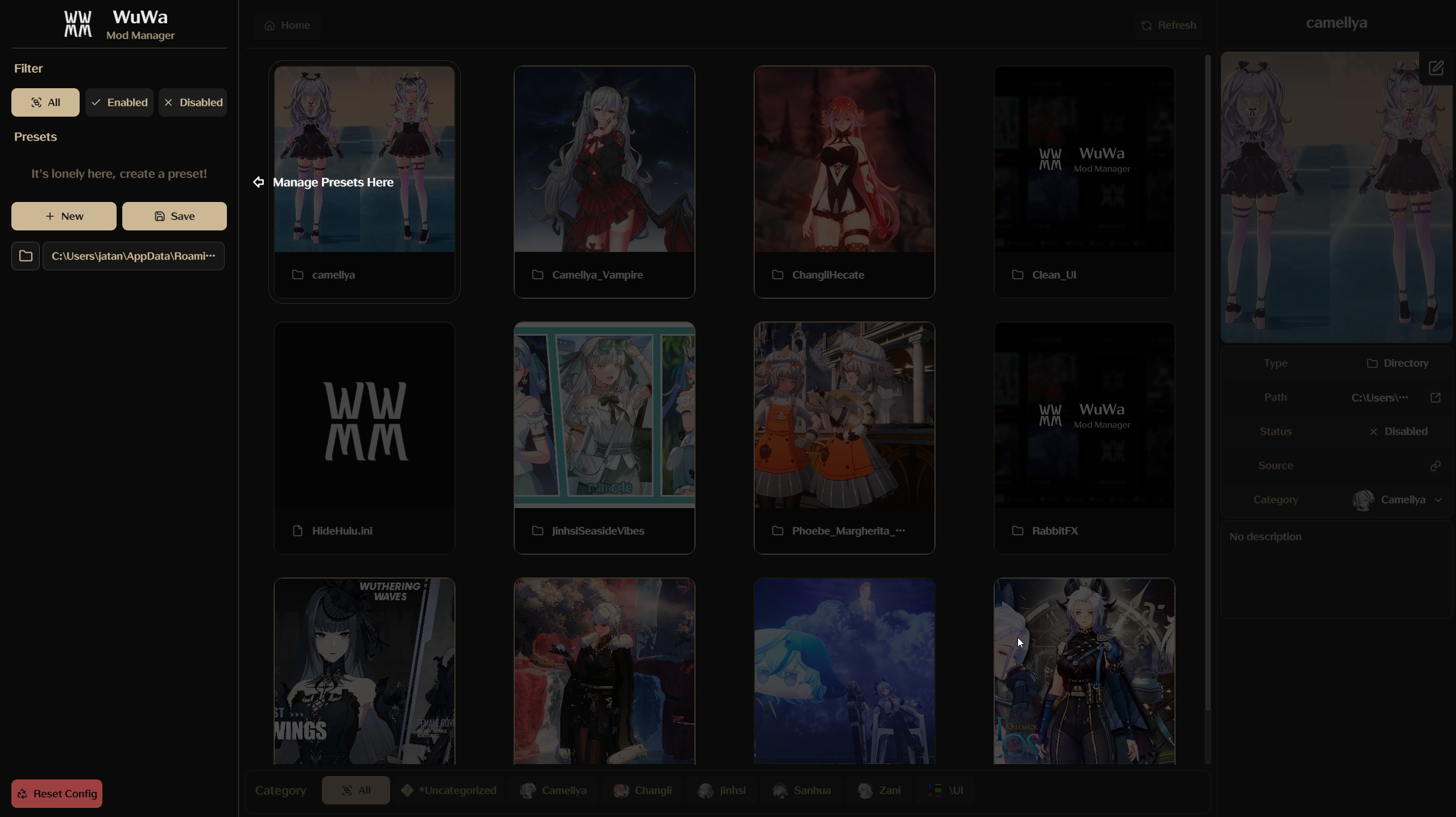The width and height of the screenshot is (1456, 817).
Task: Click the Home icon in the top bar
Action: 269,25
